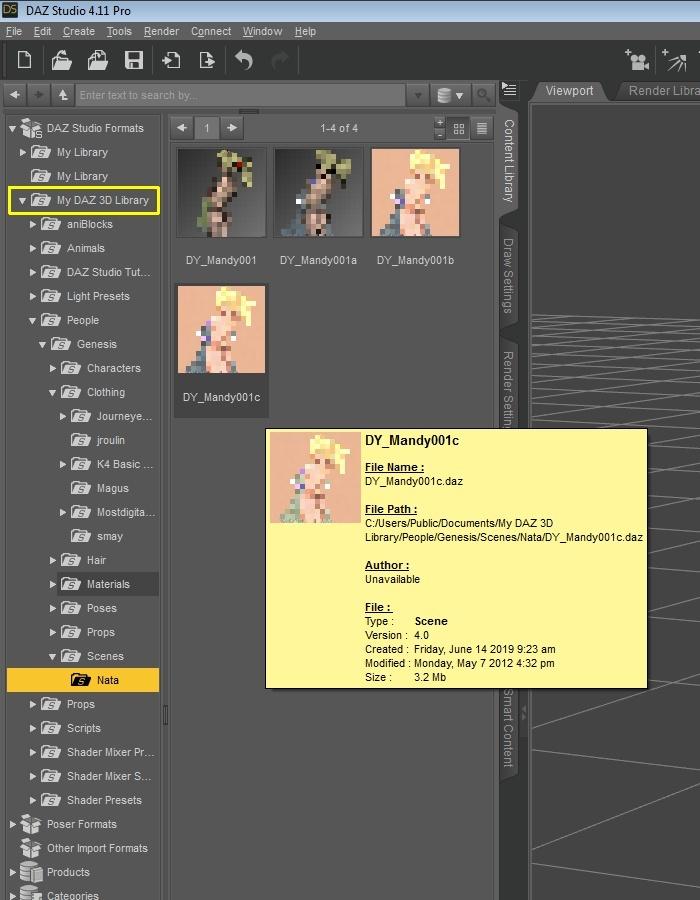Click the Create New Spotlight icon
The width and height of the screenshot is (700, 900).
[x=674, y=60]
